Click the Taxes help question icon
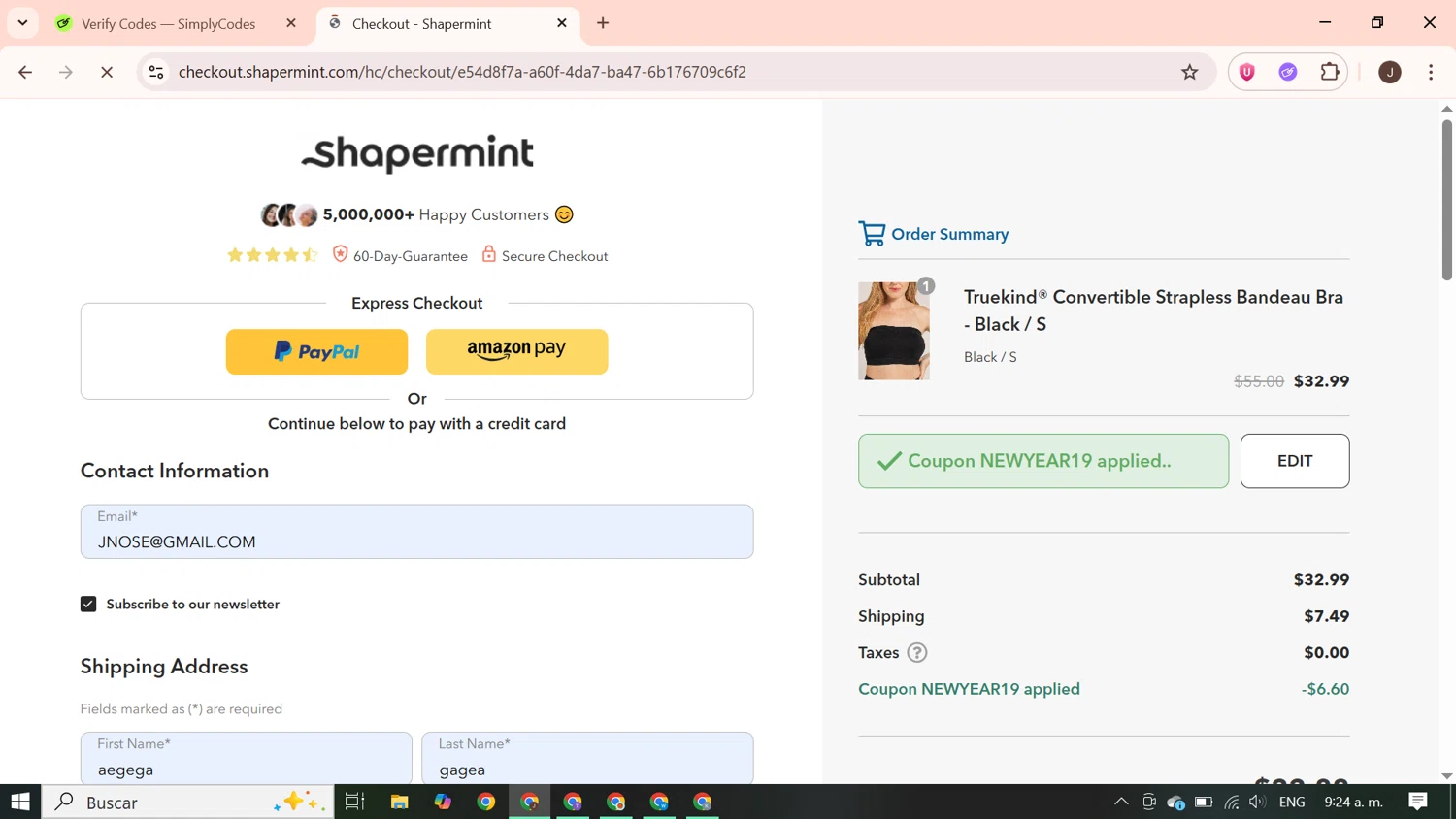This screenshot has height=819, width=1456. [916, 652]
